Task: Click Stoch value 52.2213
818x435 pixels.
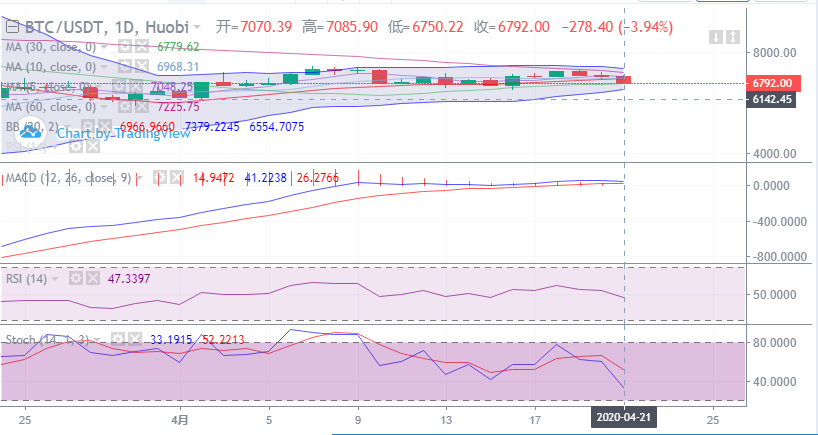Action: [223, 340]
